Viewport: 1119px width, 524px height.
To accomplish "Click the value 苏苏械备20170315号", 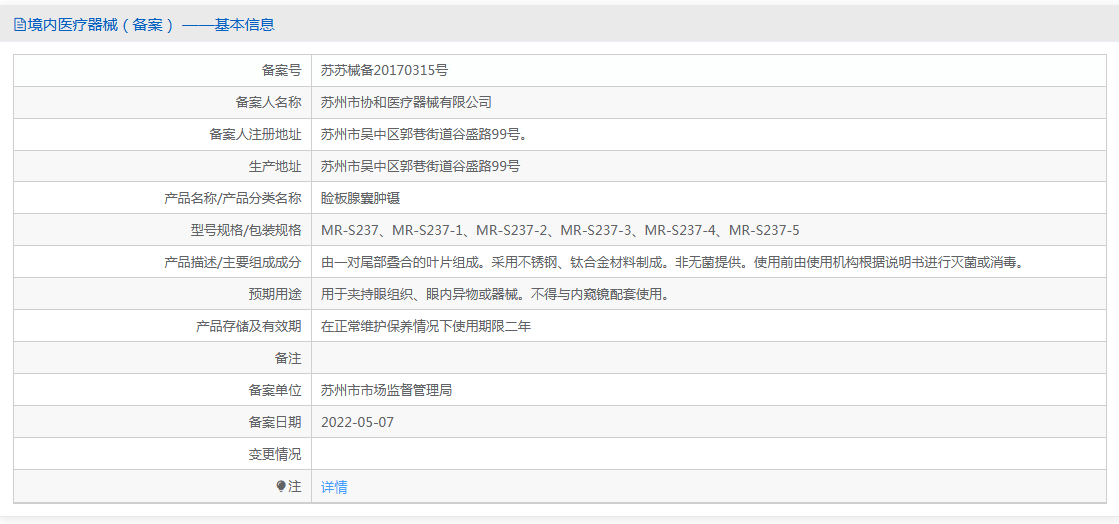I will coord(384,71).
